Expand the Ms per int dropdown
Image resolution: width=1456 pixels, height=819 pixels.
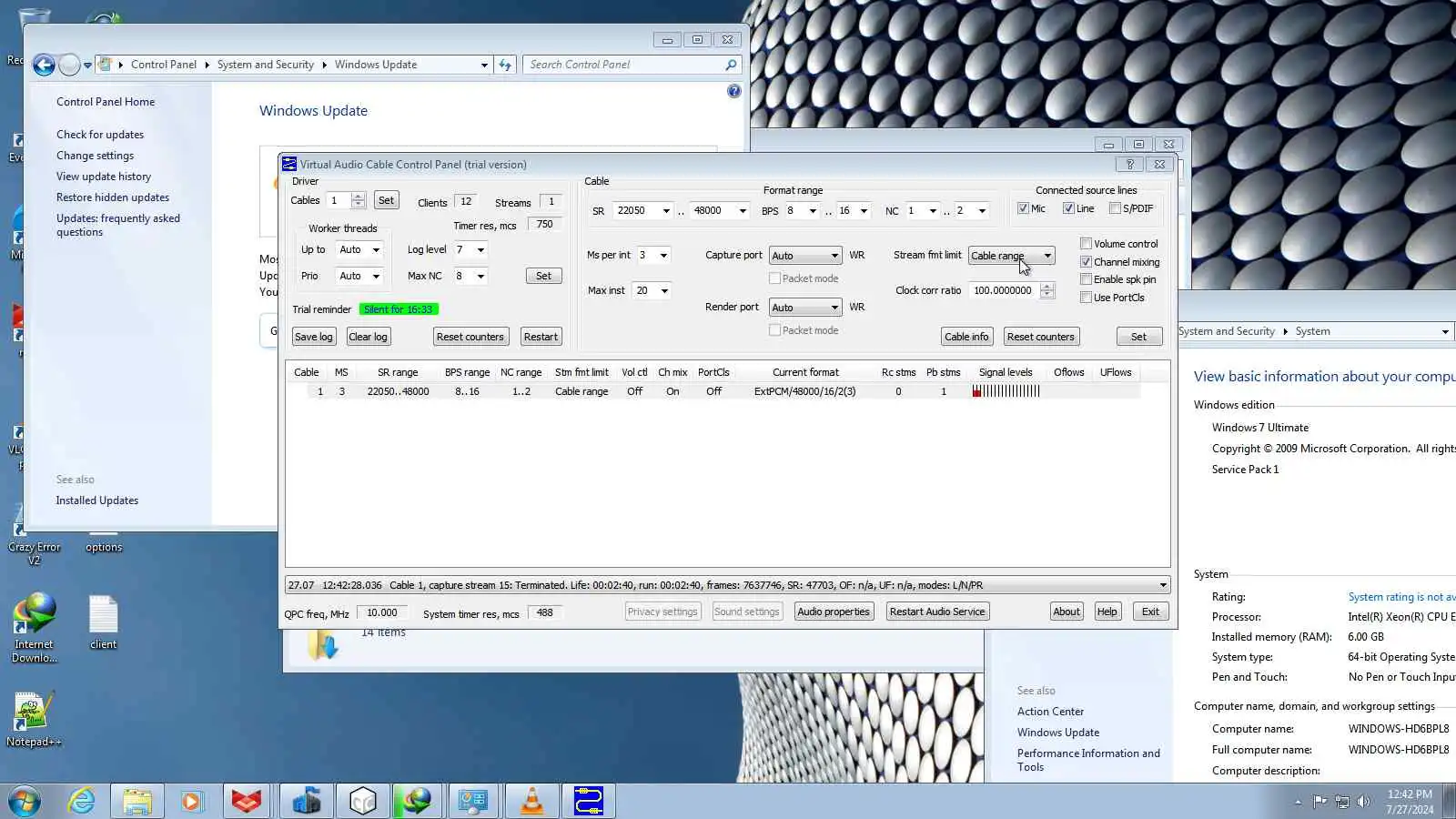point(663,256)
